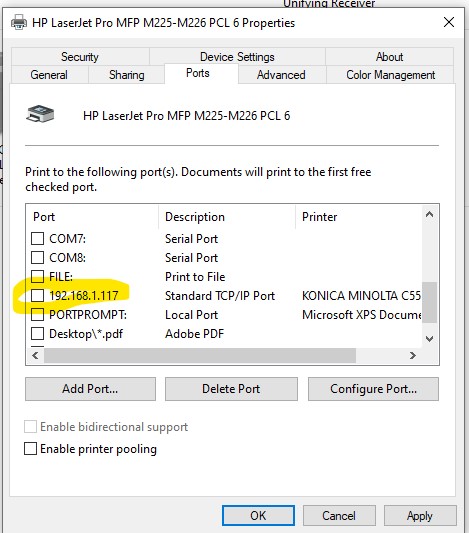Tick the COM7: port checkbox

(x=37, y=238)
